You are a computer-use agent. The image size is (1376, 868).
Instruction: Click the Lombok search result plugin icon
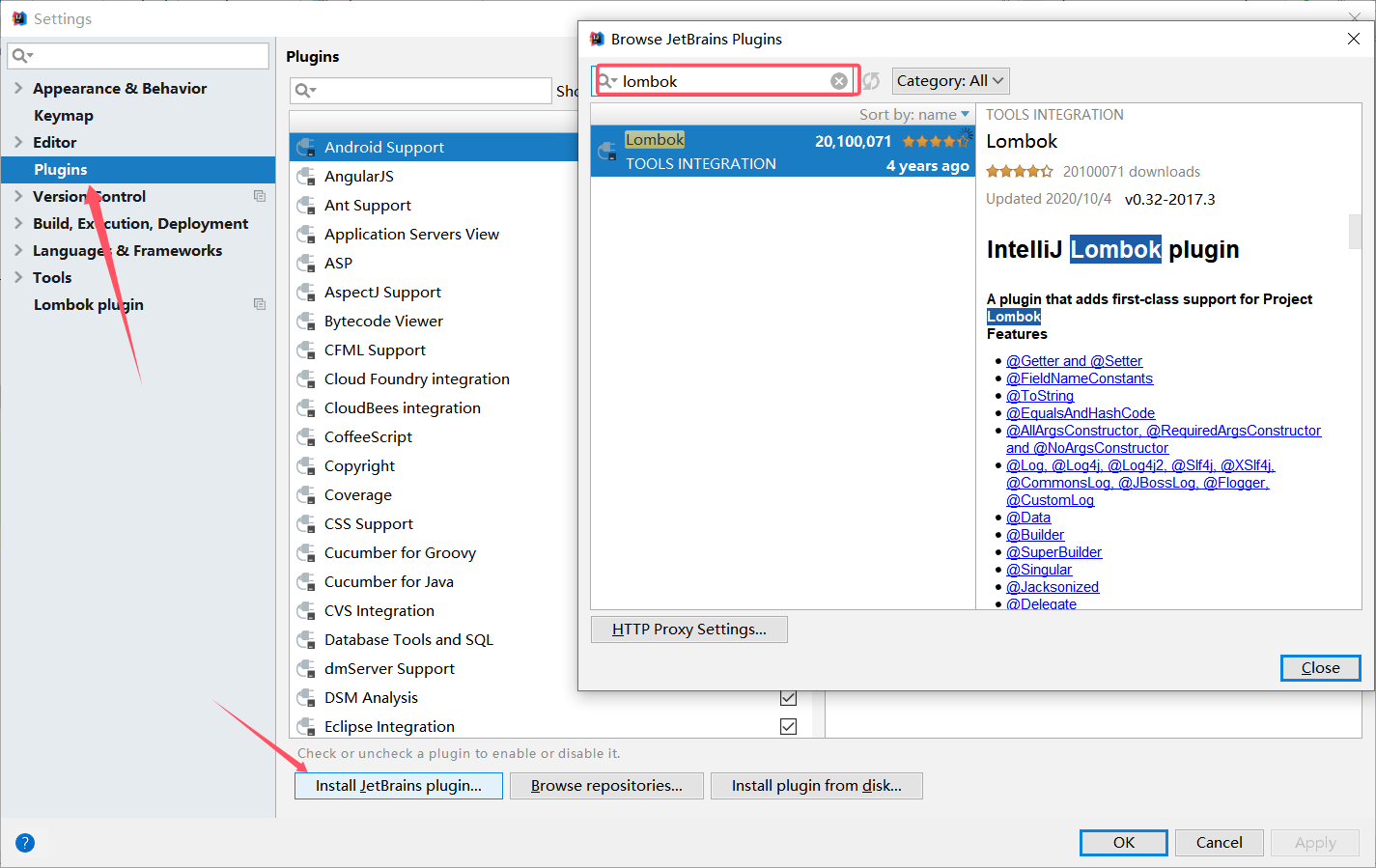pos(607,152)
